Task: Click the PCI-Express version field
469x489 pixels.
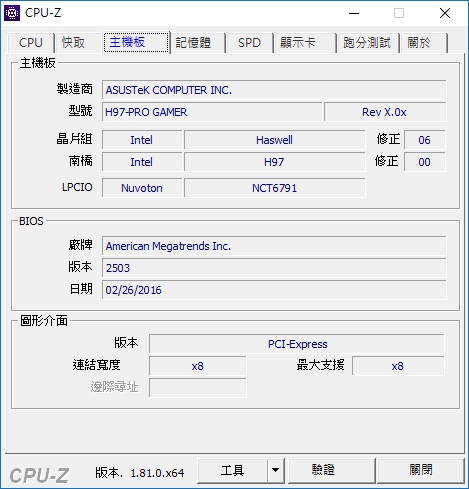Action: (297, 344)
